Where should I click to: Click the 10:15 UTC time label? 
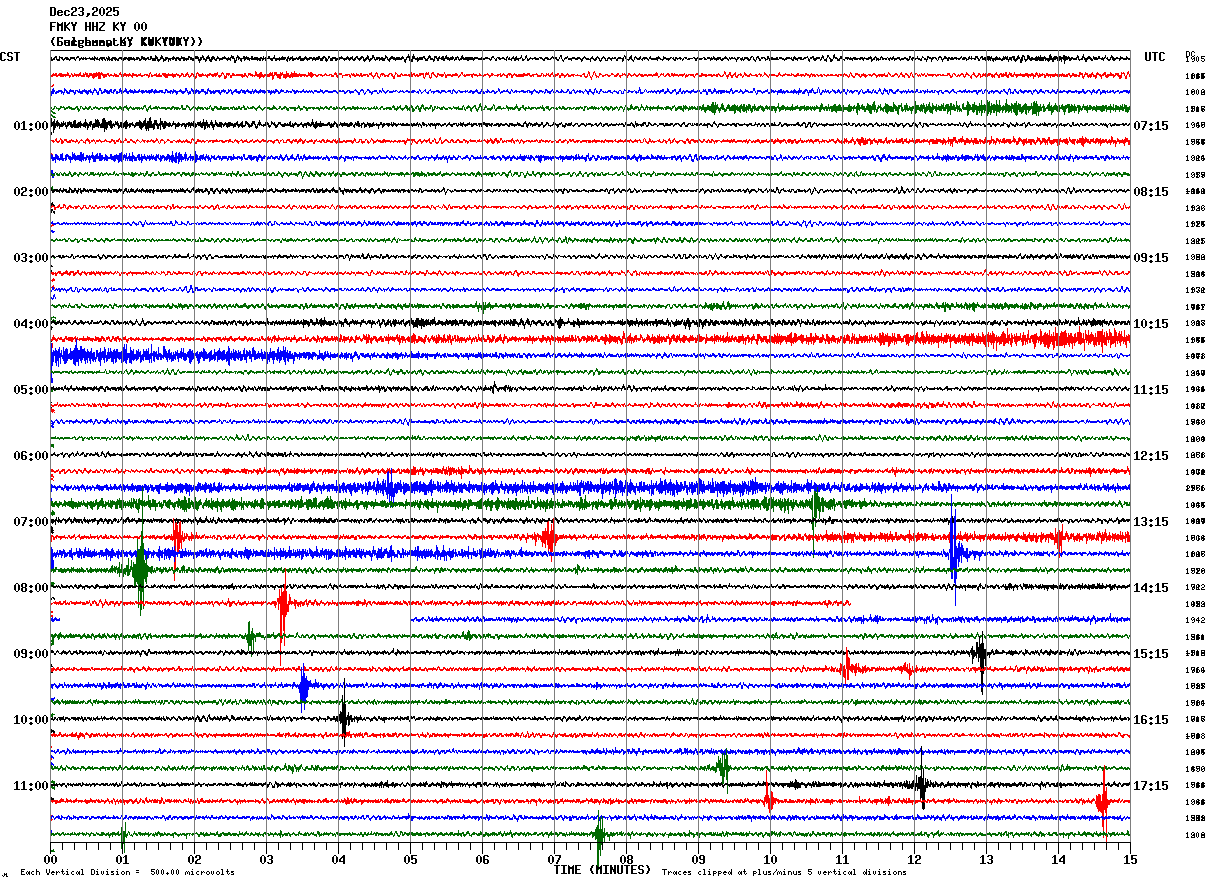(x=1152, y=324)
